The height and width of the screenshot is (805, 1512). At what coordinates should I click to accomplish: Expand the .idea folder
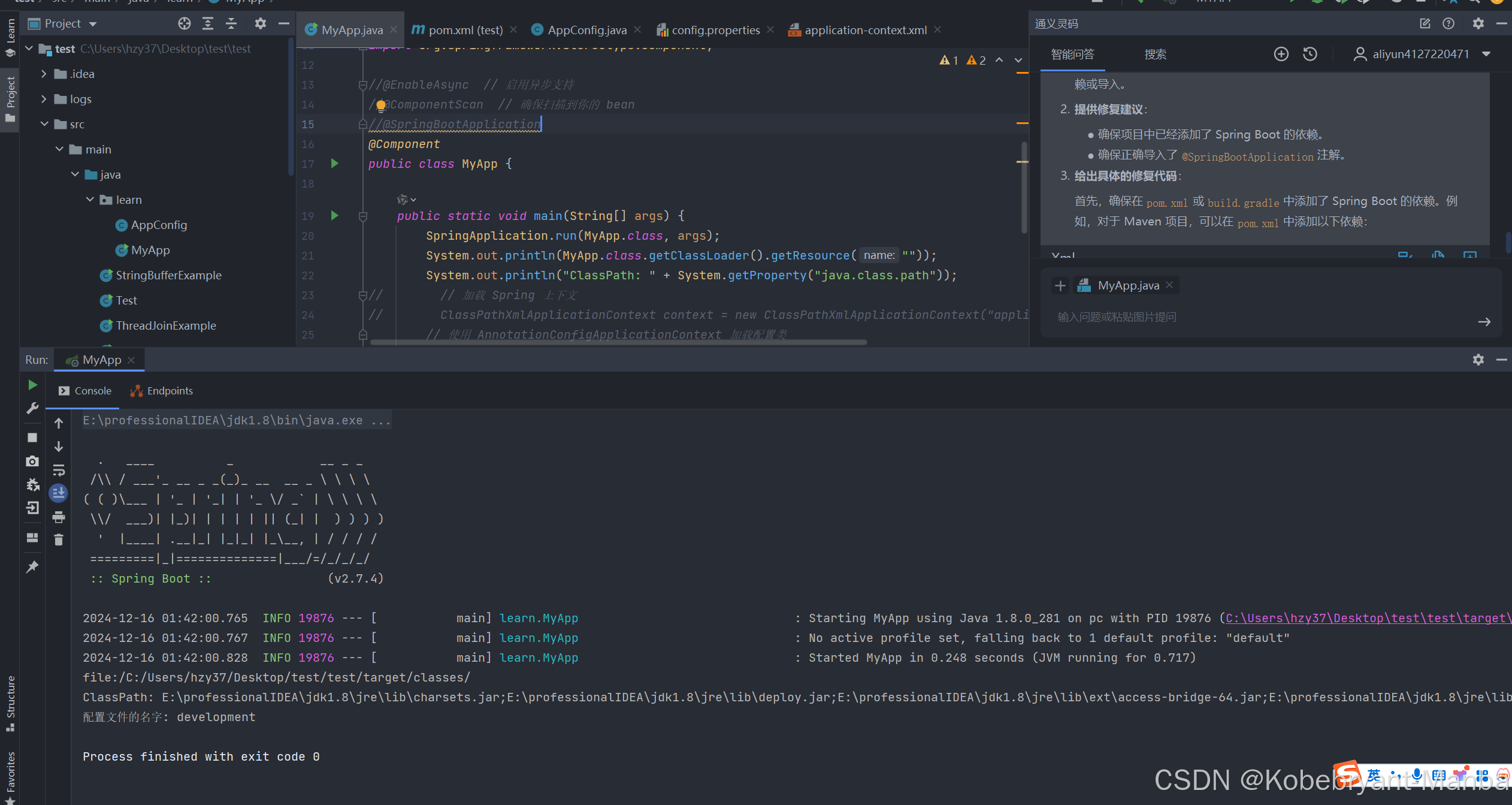point(44,74)
